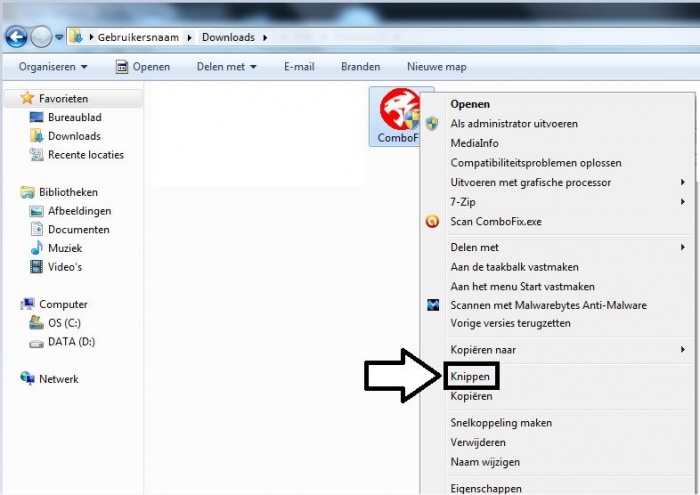
Task: Choose Eigenschappen in the context menu
Action: pyautogui.click(x=486, y=488)
